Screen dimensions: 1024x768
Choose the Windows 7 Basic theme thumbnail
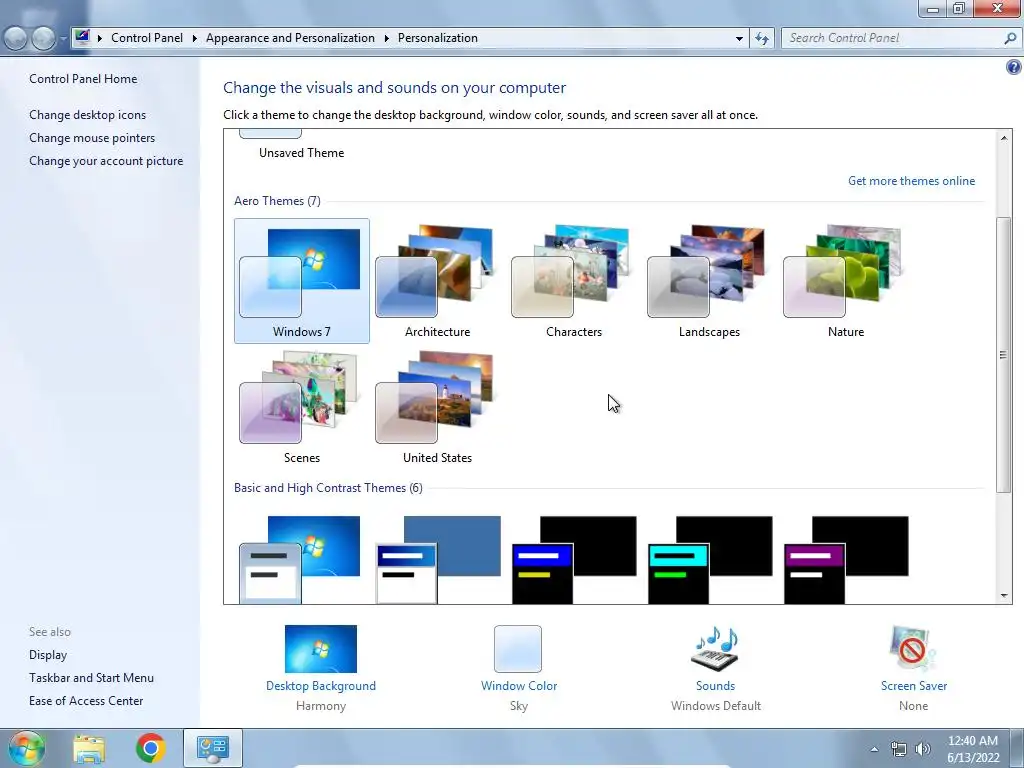tap(300, 560)
